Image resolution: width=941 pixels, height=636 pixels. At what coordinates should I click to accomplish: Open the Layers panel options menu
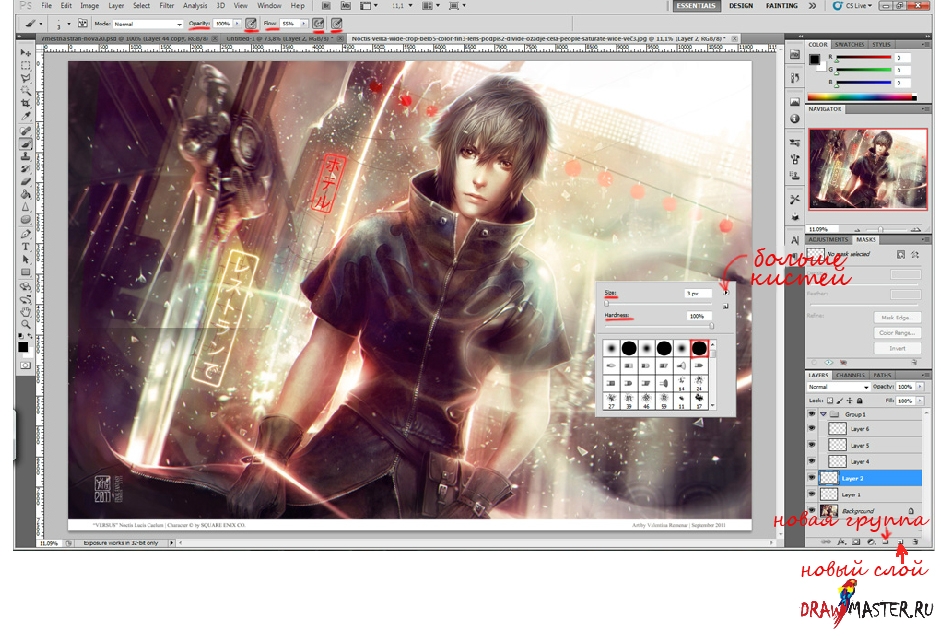pyautogui.click(x=925, y=375)
